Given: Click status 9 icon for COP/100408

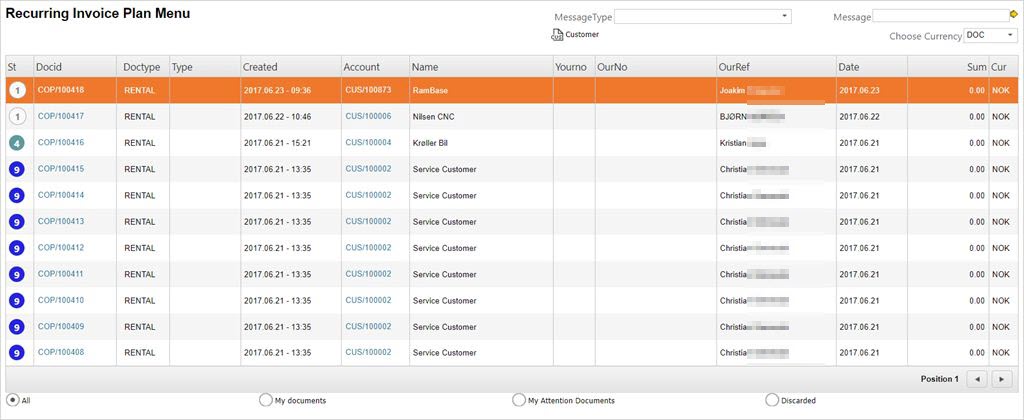Looking at the screenshot, I should [18, 352].
